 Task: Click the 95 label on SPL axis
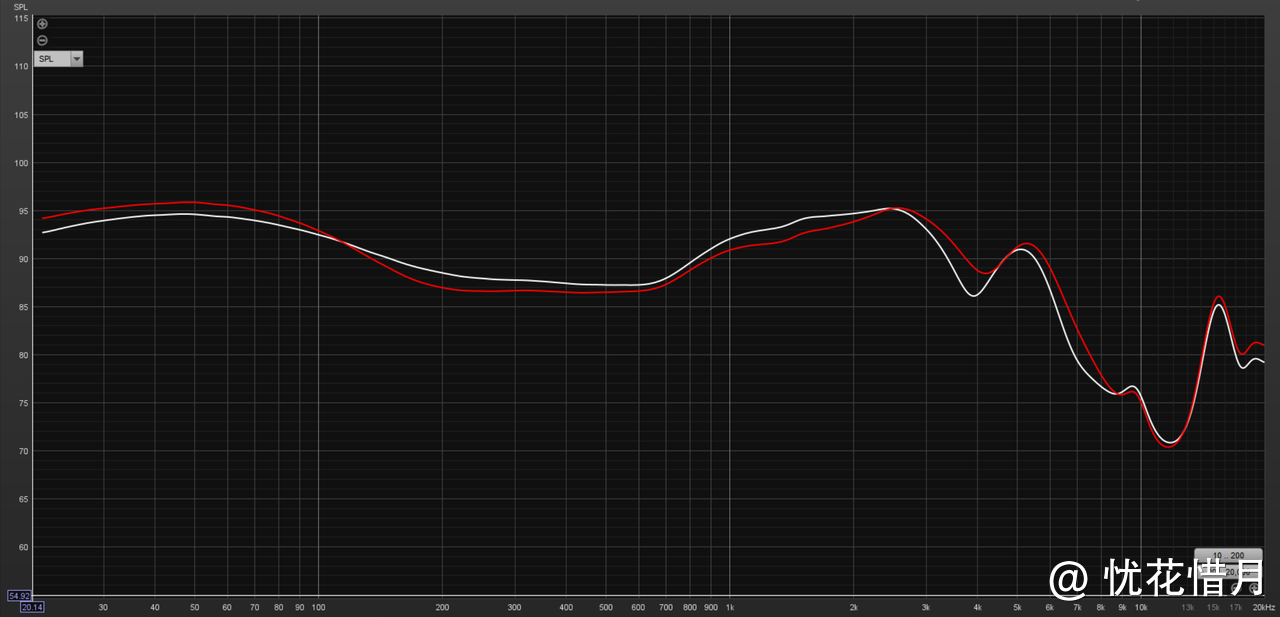click(x=20, y=212)
